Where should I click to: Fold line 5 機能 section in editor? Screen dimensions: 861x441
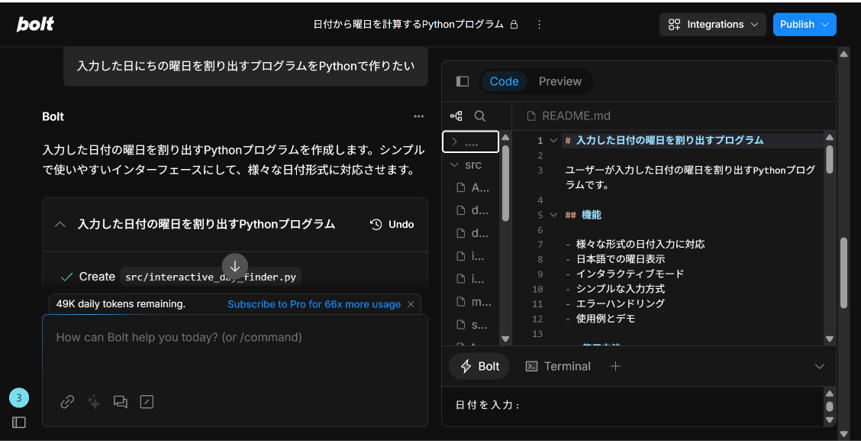[553, 215]
